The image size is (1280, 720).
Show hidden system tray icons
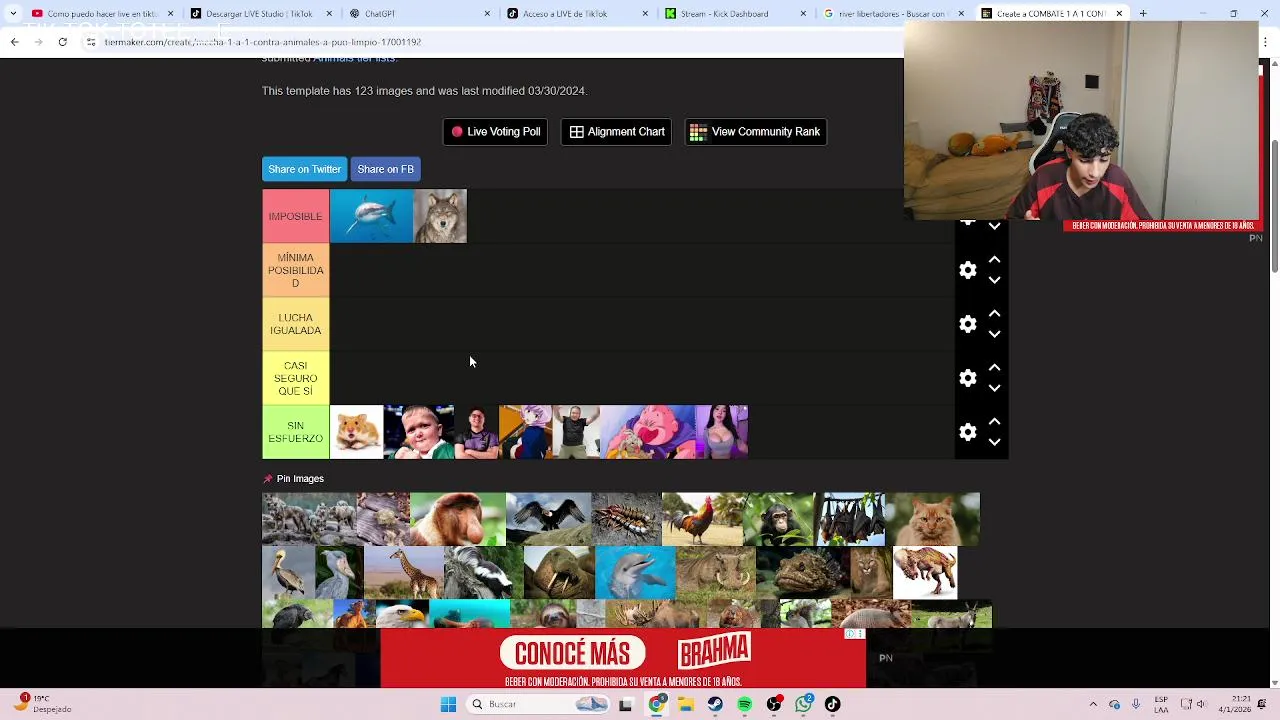[1093, 704]
